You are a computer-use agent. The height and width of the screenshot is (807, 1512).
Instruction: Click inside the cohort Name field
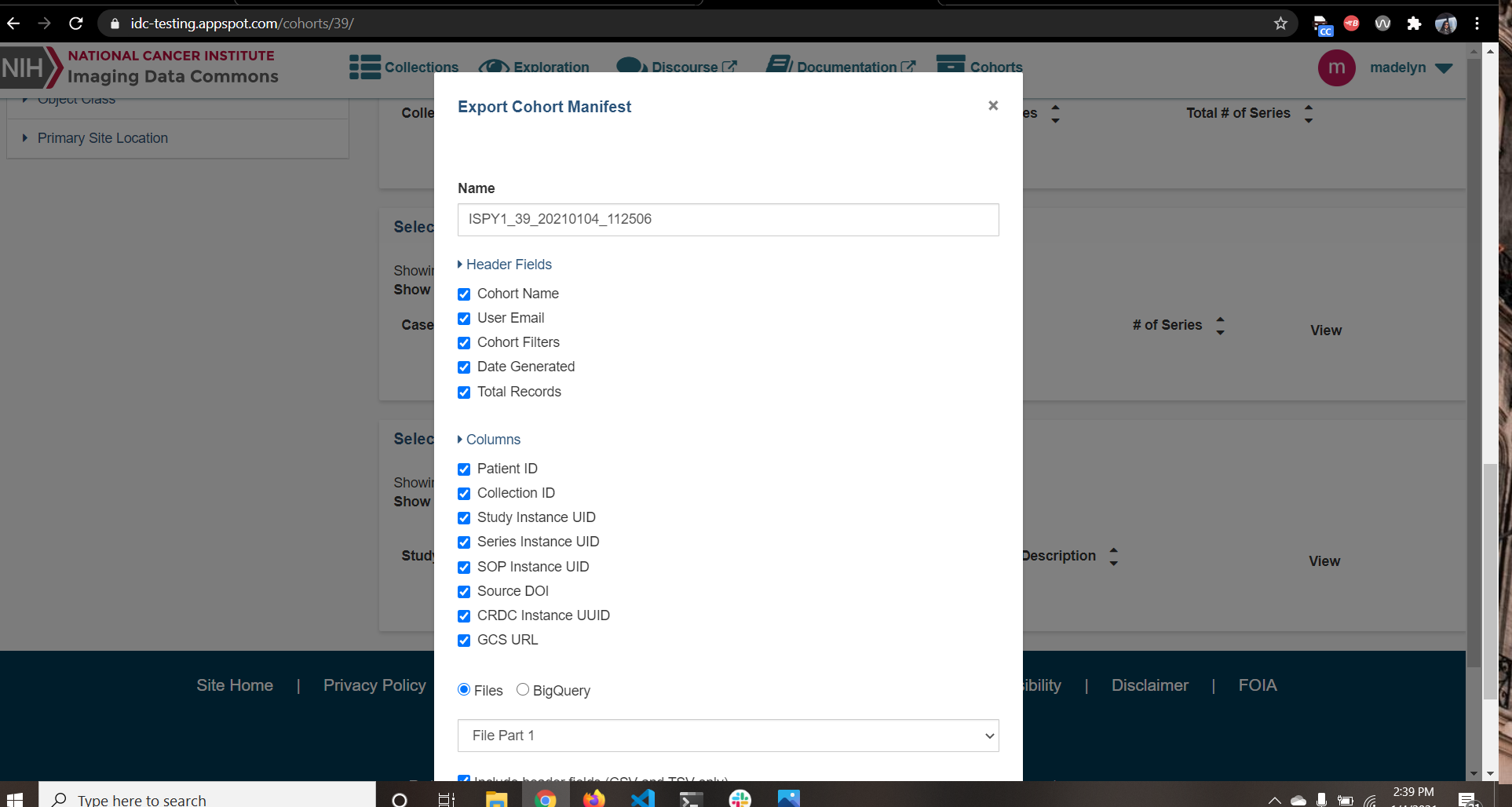coord(728,220)
